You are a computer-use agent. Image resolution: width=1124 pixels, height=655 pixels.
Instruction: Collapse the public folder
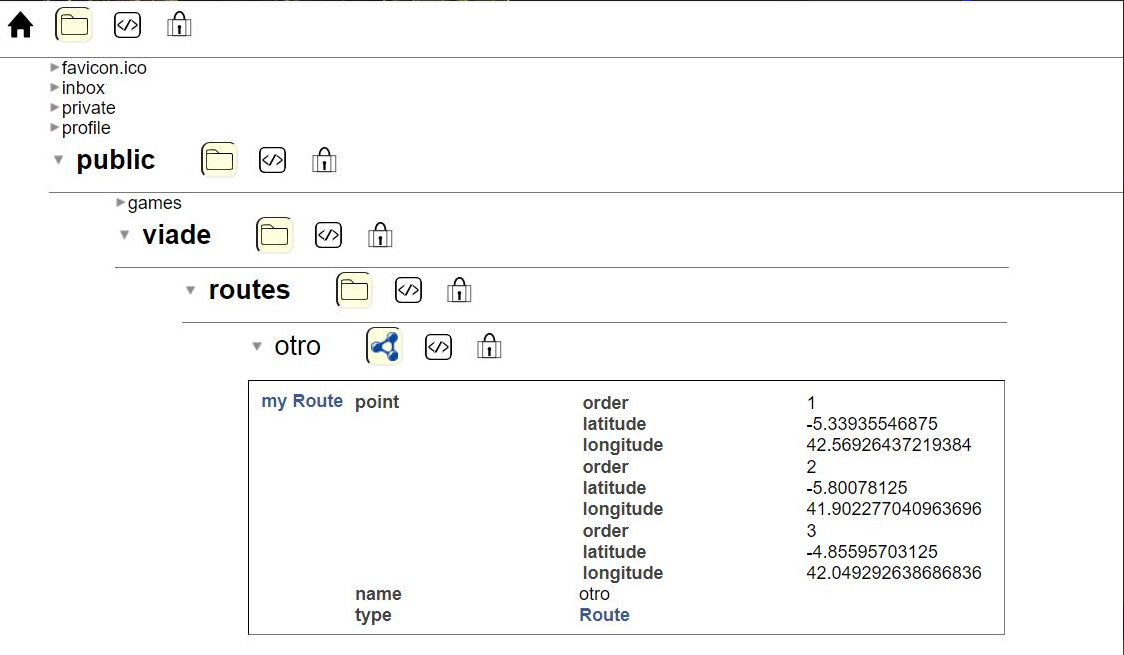[59, 160]
